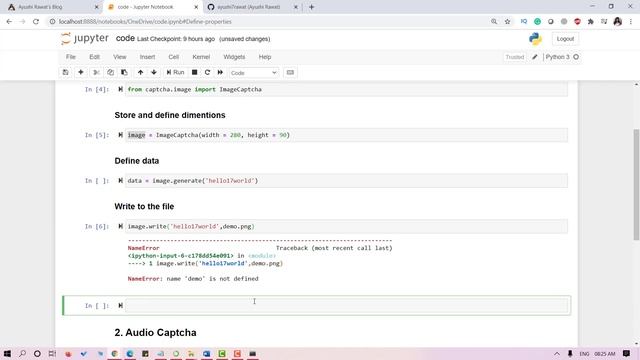Open the Widgets menu
This screenshot has width=640, height=360.
[234, 57]
